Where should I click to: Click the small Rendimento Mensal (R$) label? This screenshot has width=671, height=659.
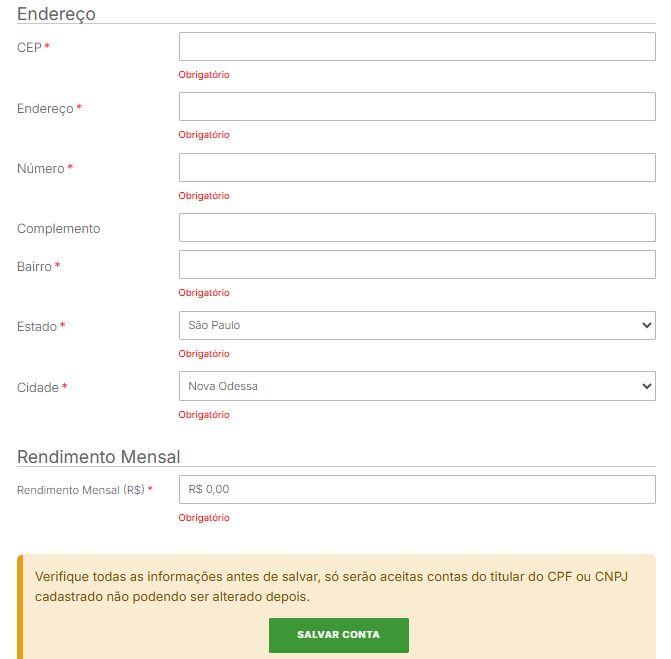pyautogui.click(x=81, y=491)
